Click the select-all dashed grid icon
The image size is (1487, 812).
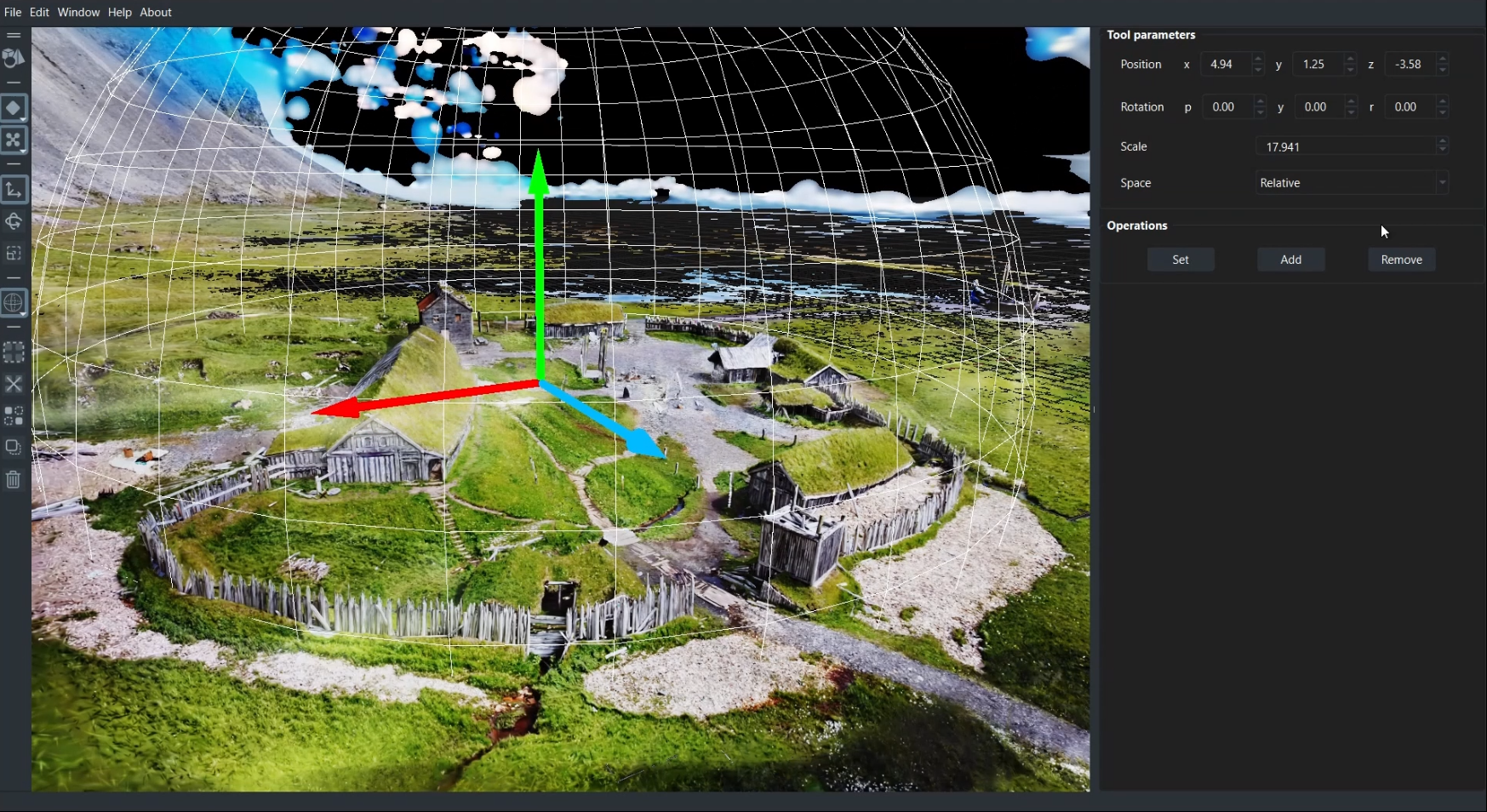tap(14, 352)
